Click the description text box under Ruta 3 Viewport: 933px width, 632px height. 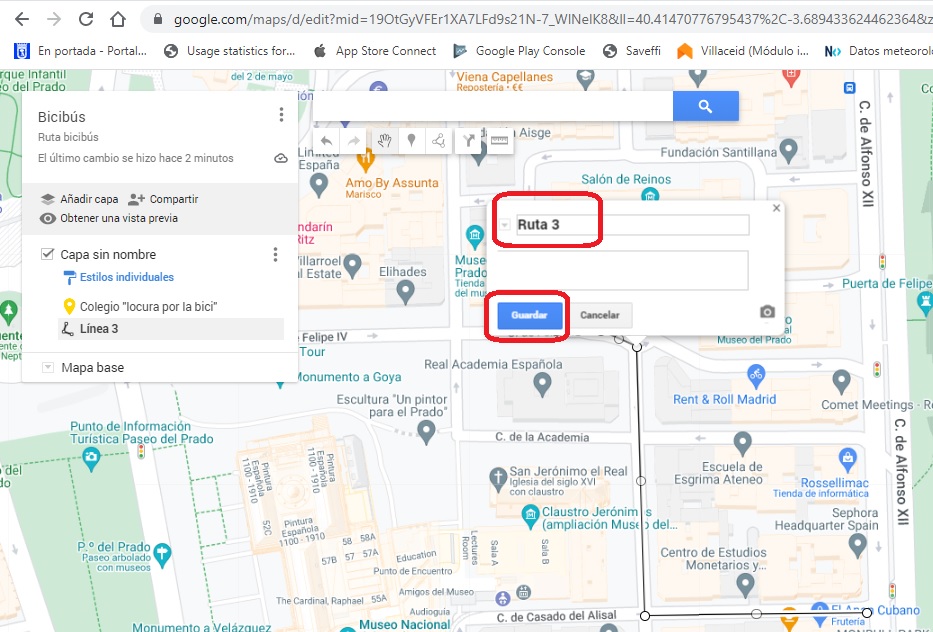[629, 270]
